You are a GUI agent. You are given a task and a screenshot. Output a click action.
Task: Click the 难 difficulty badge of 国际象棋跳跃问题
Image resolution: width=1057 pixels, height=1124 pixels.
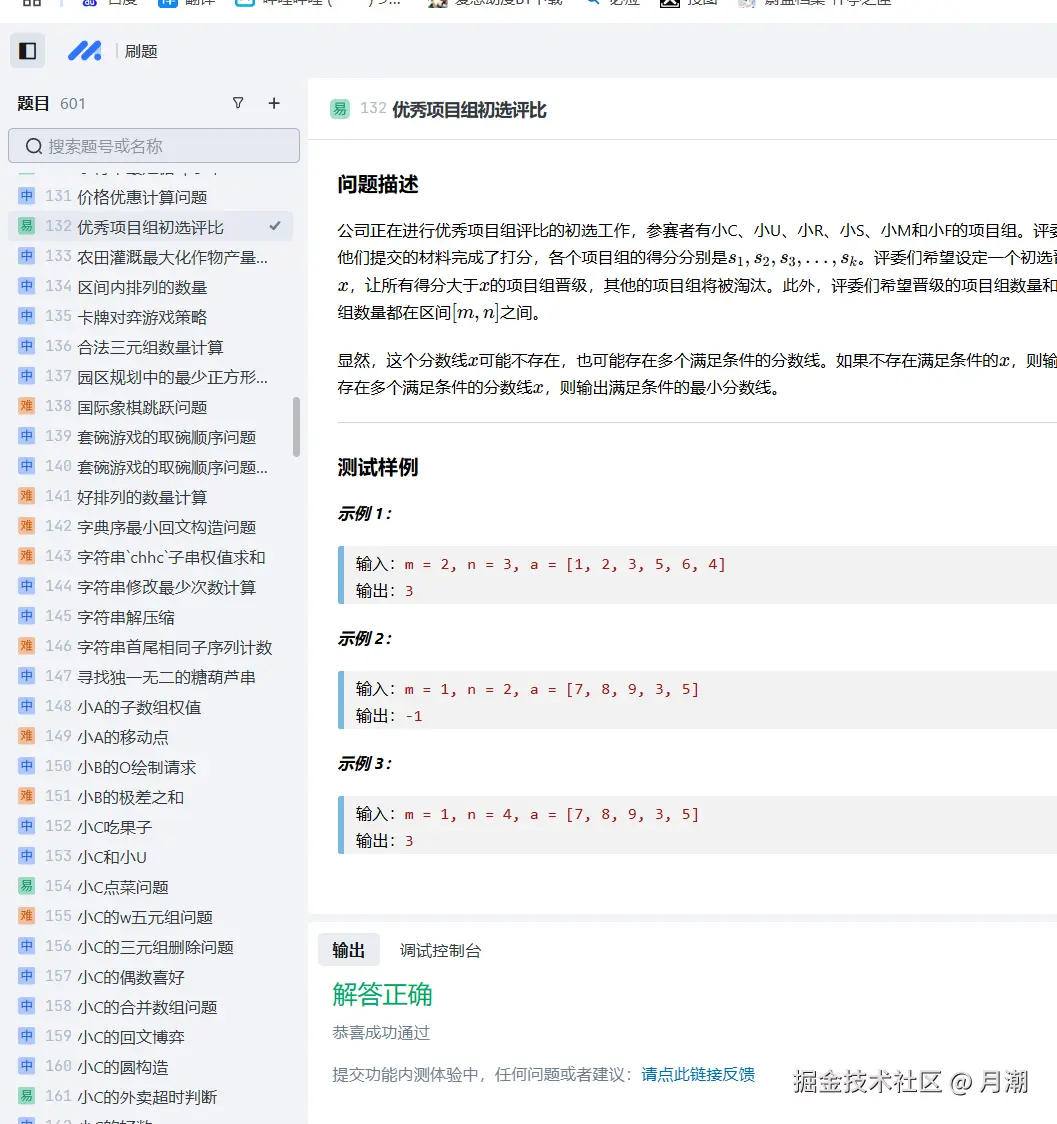pos(25,406)
